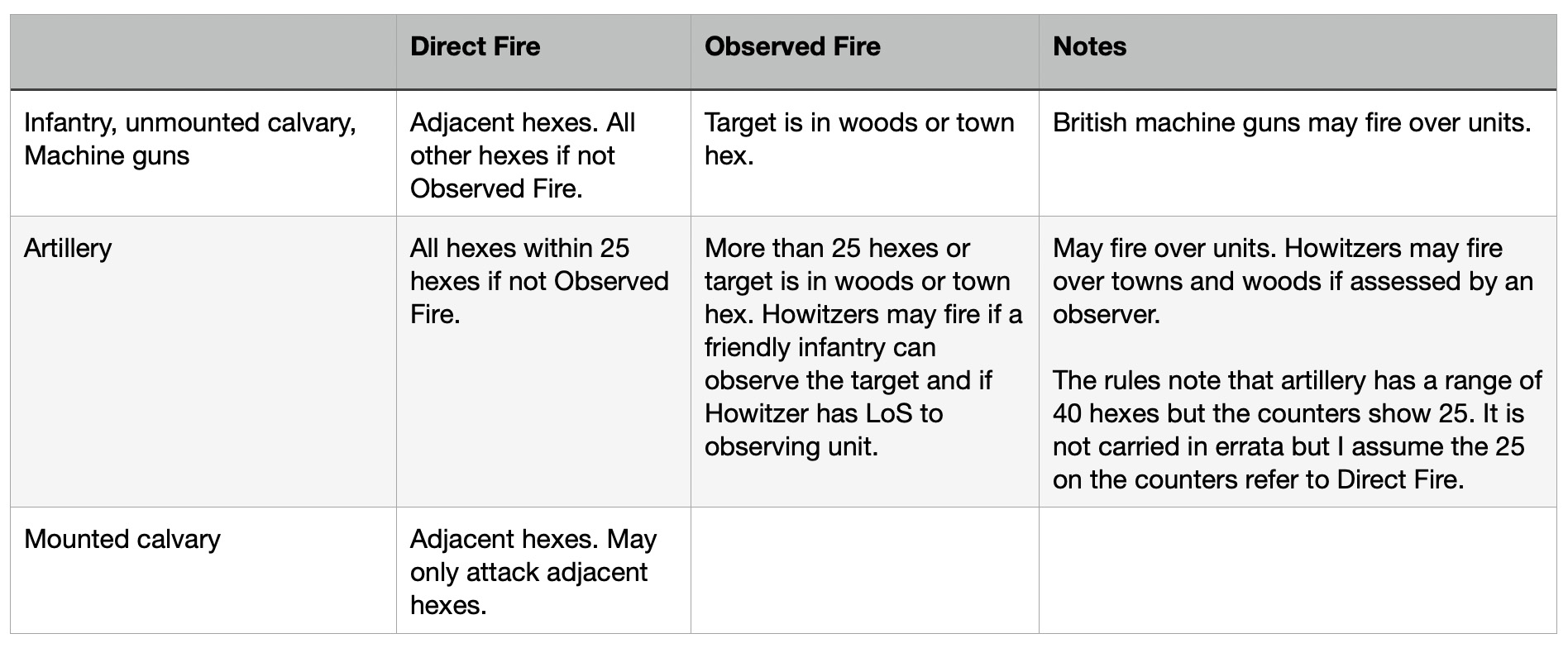Click the phrase 'observing unit.' in artillery row
This screenshot has height=648, width=1568.
791,446
